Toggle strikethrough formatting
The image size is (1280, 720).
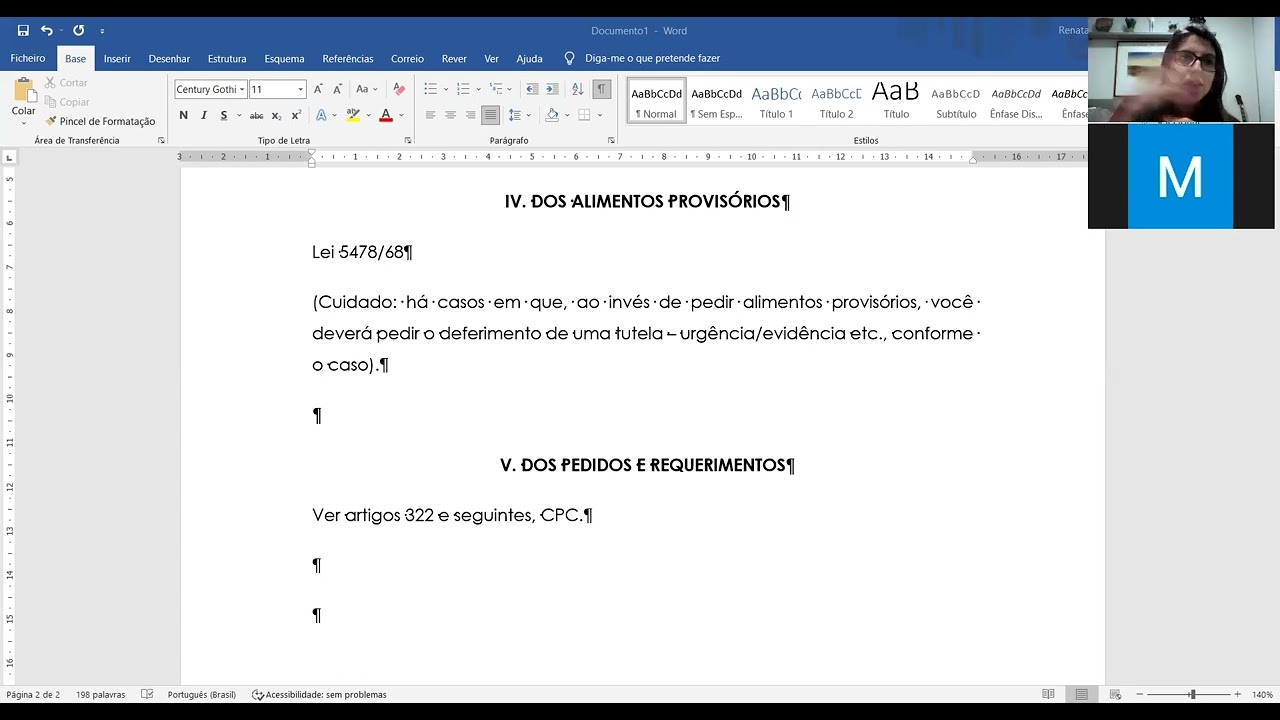pyautogui.click(x=256, y=115)
